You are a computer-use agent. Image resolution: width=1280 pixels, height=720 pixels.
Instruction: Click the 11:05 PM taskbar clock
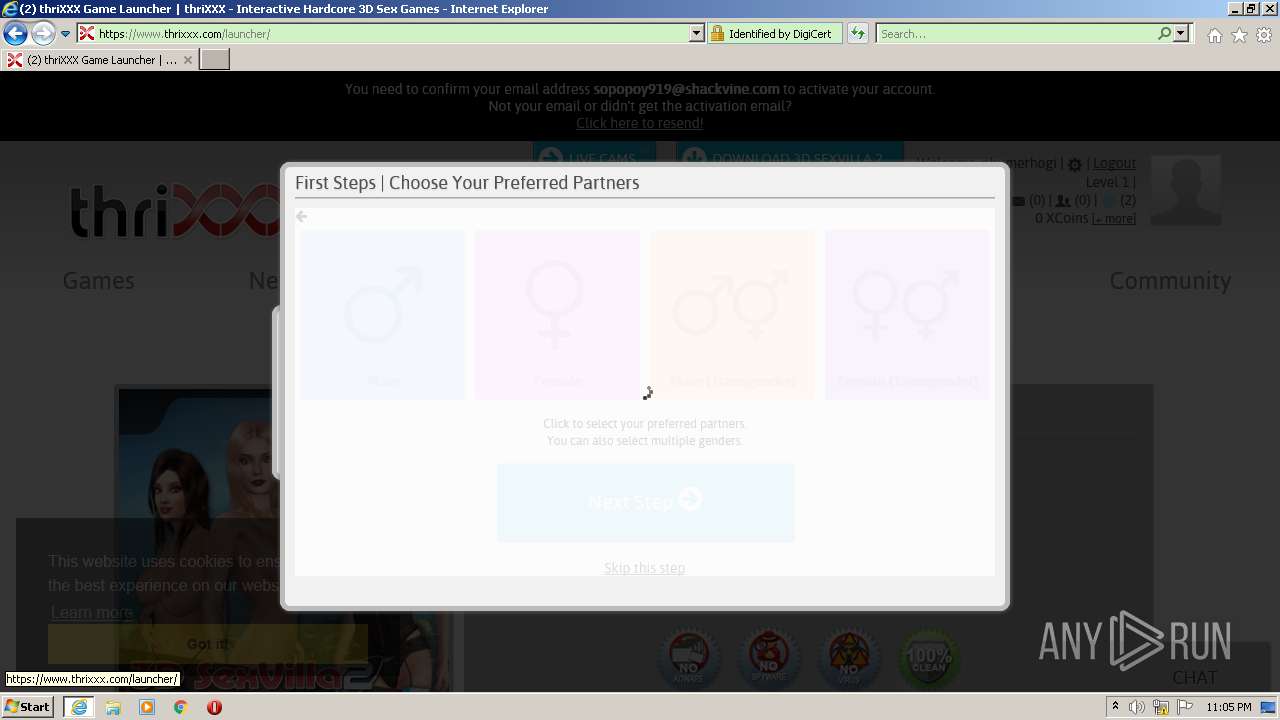click(x=1229, y=707)
